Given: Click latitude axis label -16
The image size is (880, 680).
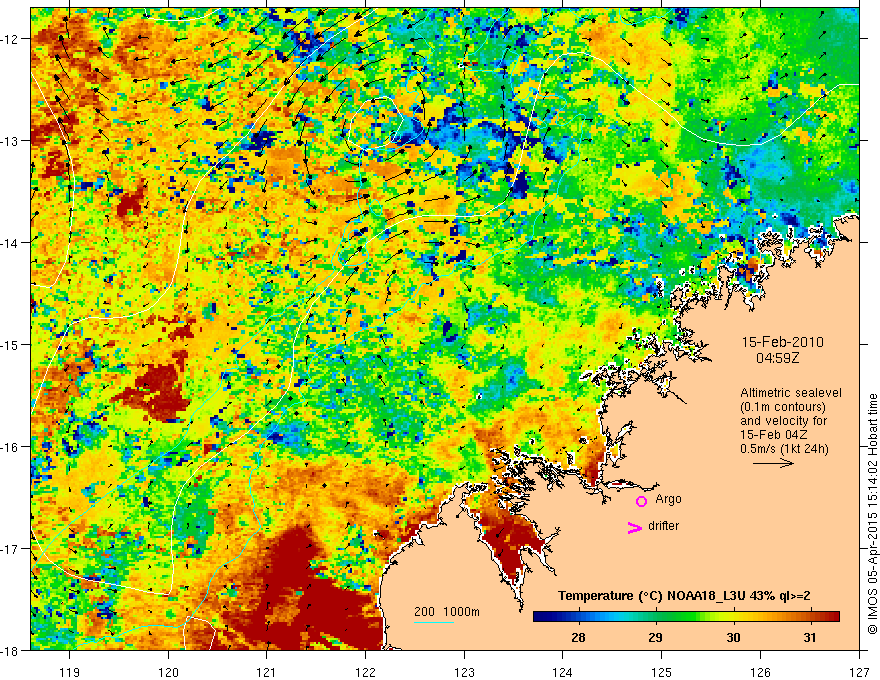Looking at the screenshot, I should [x=11, y=447].
